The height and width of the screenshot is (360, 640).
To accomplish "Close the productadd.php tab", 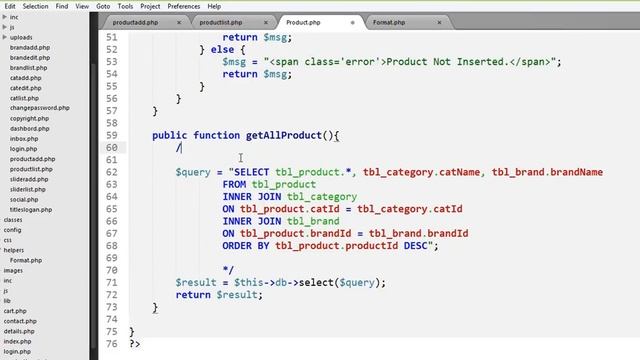I will 179,22.
